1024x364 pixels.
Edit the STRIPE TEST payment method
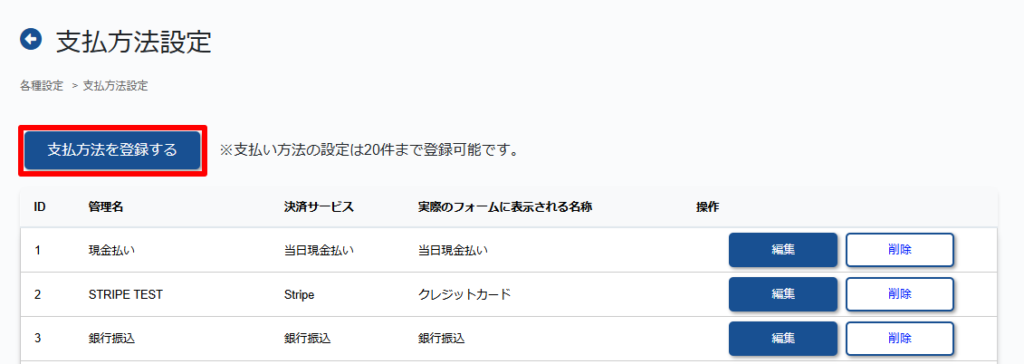coord(783,294)
